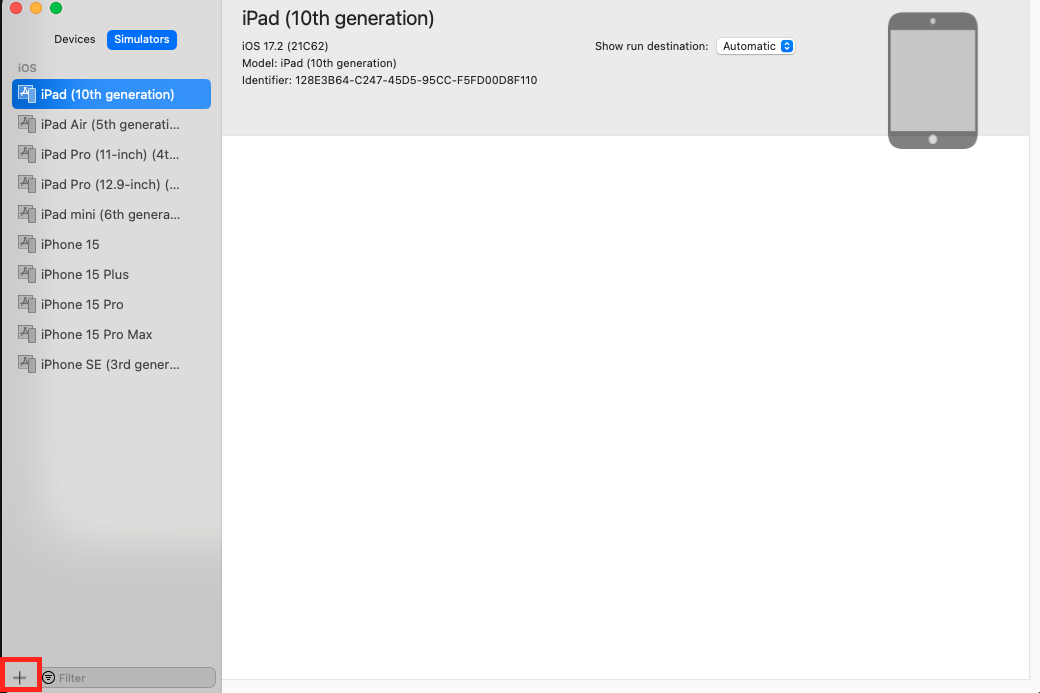
Task: Open dropdown to change run destination visibility
Action: coord(755,46)
